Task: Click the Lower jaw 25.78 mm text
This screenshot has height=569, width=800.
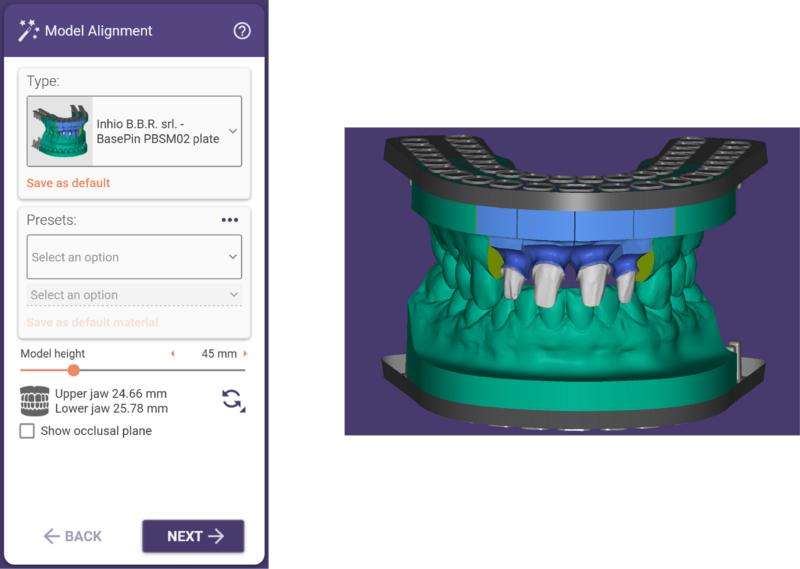Action: click(x=111, y=408)
